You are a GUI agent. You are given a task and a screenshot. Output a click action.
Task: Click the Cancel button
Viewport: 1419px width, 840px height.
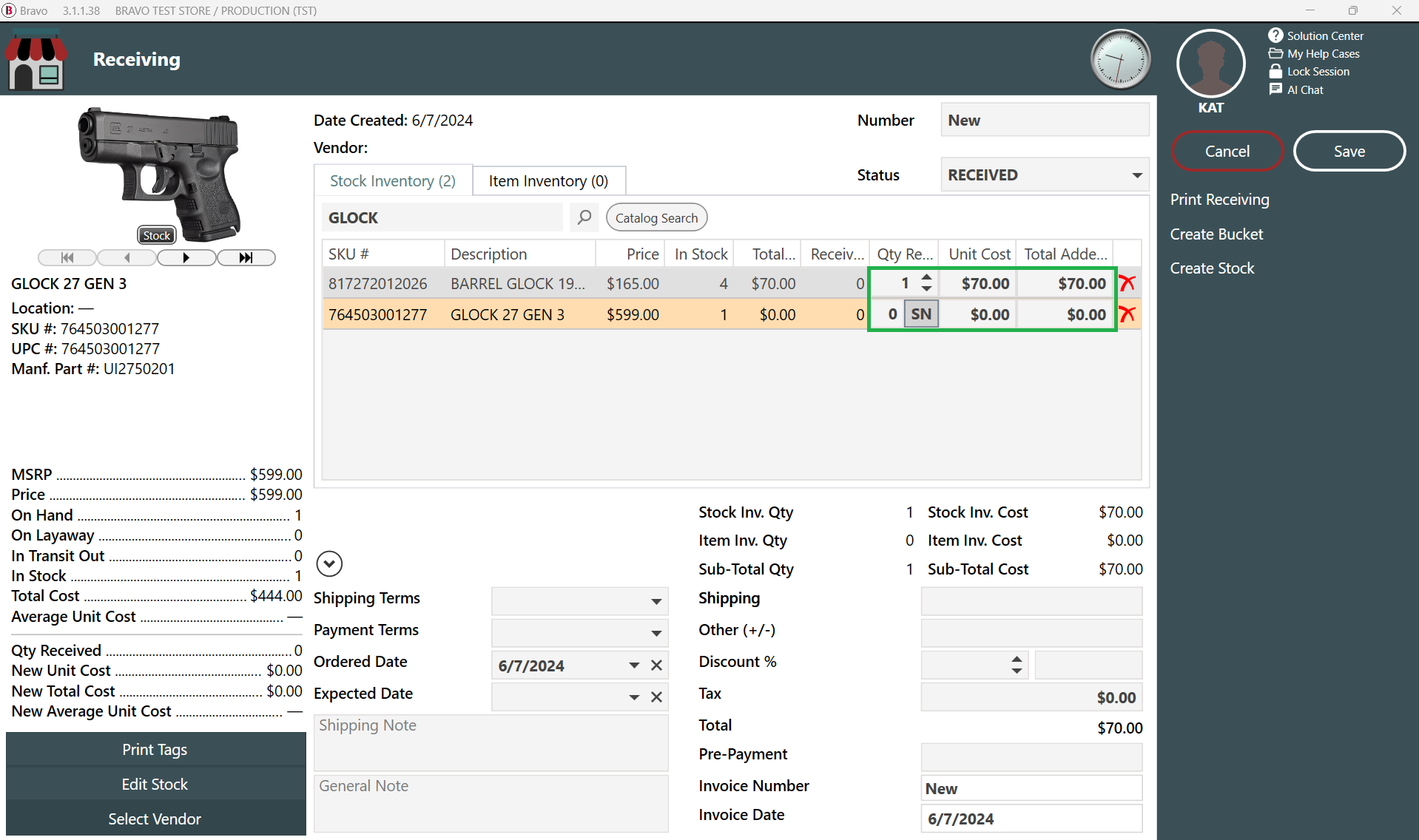click(1227, 151)
